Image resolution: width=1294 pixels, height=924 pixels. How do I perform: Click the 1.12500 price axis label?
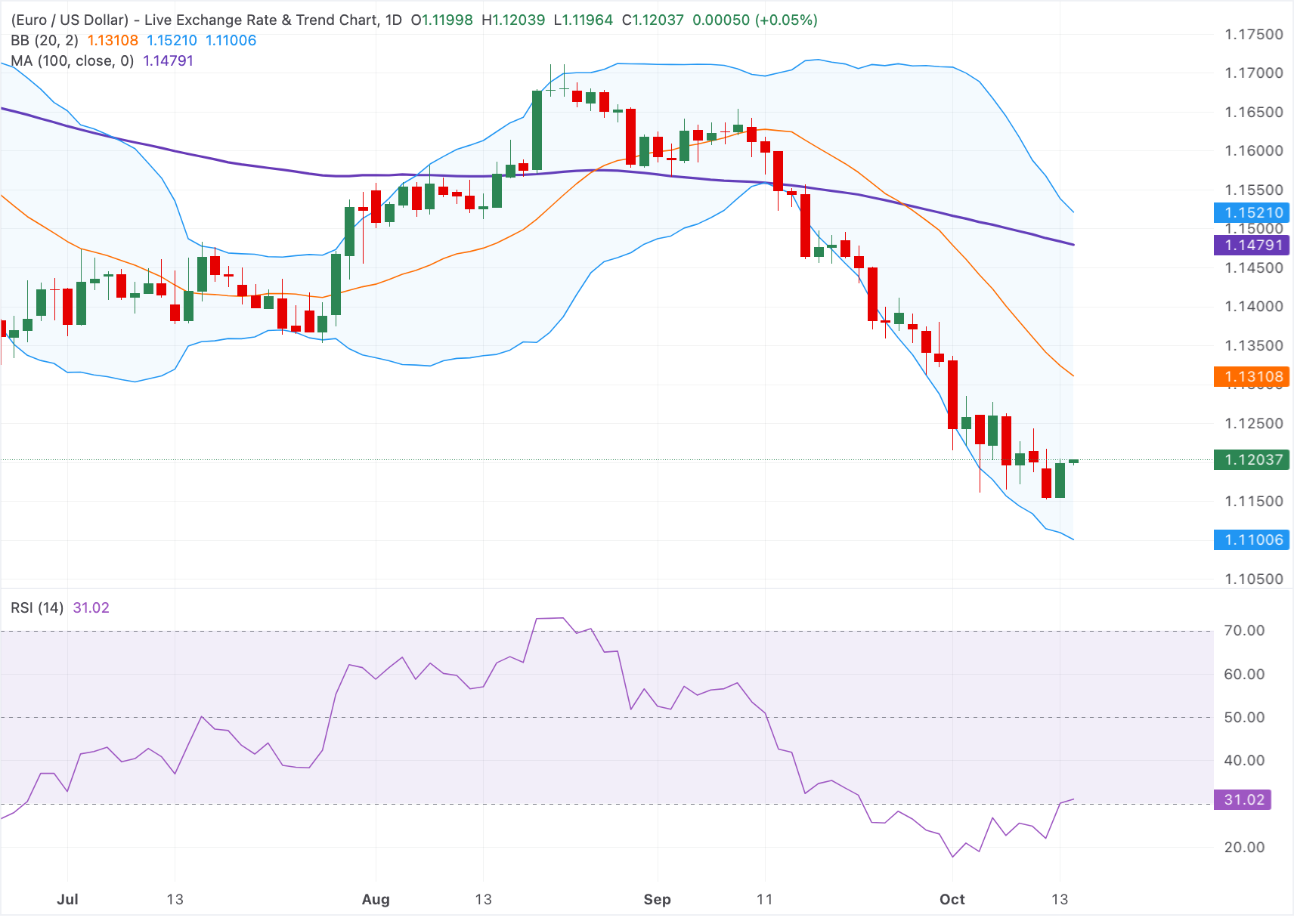1254,424
